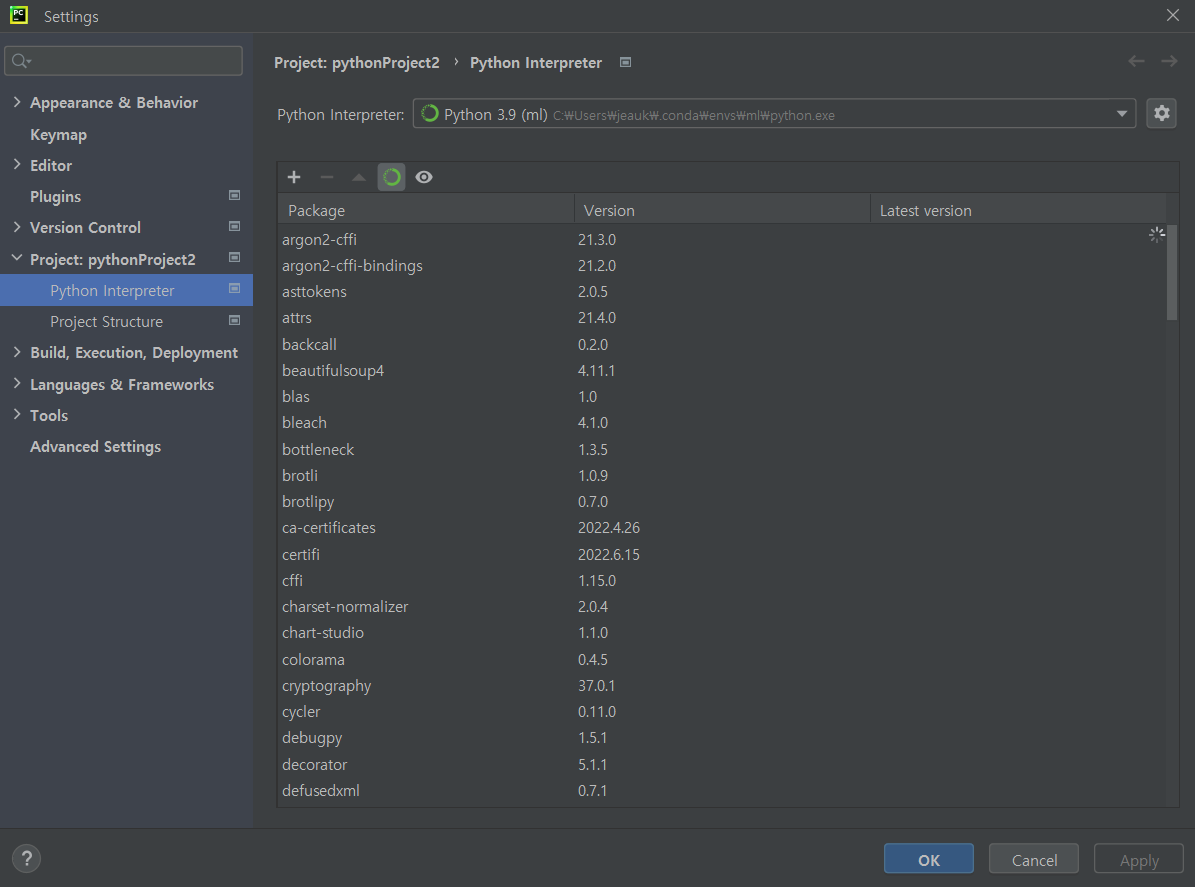The image size is (1195, 887).
Task: Expand Languages & Frameworks section
Action: pyautogui.click(x=17, y=384)
